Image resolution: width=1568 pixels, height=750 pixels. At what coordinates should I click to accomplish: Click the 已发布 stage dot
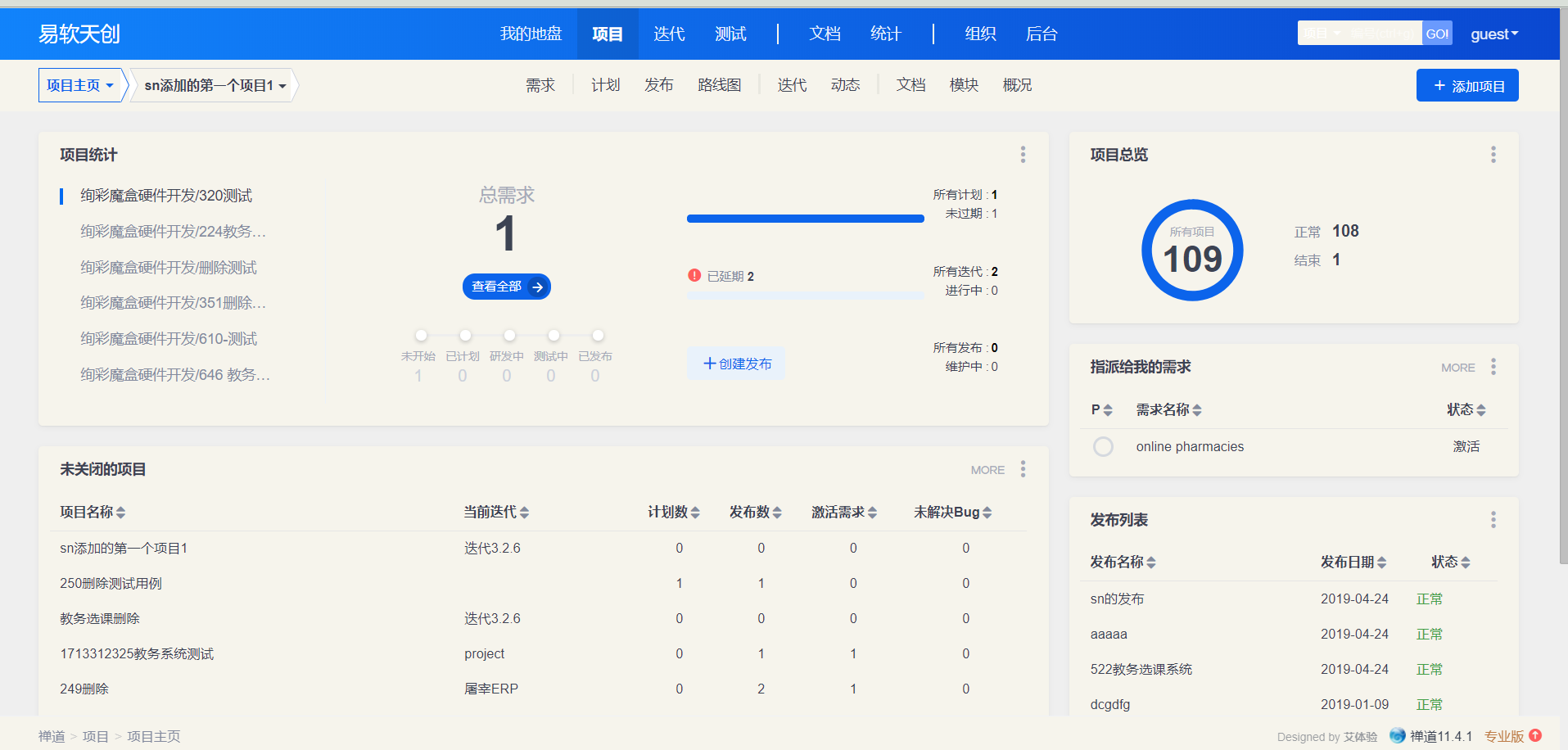pyautogui.click(x=598, y=336)
